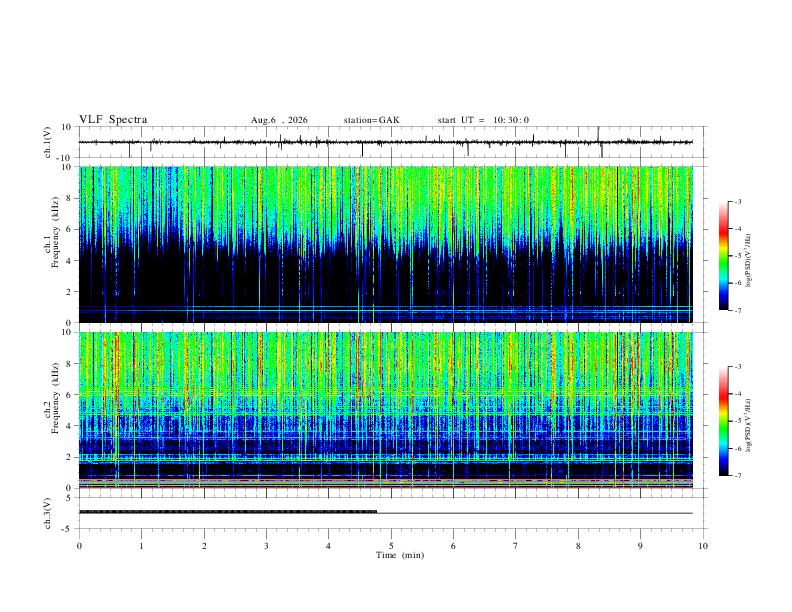Click the -7 label on lower colorbar
Viewport: 792px width, 612px height.
[737, 476]
